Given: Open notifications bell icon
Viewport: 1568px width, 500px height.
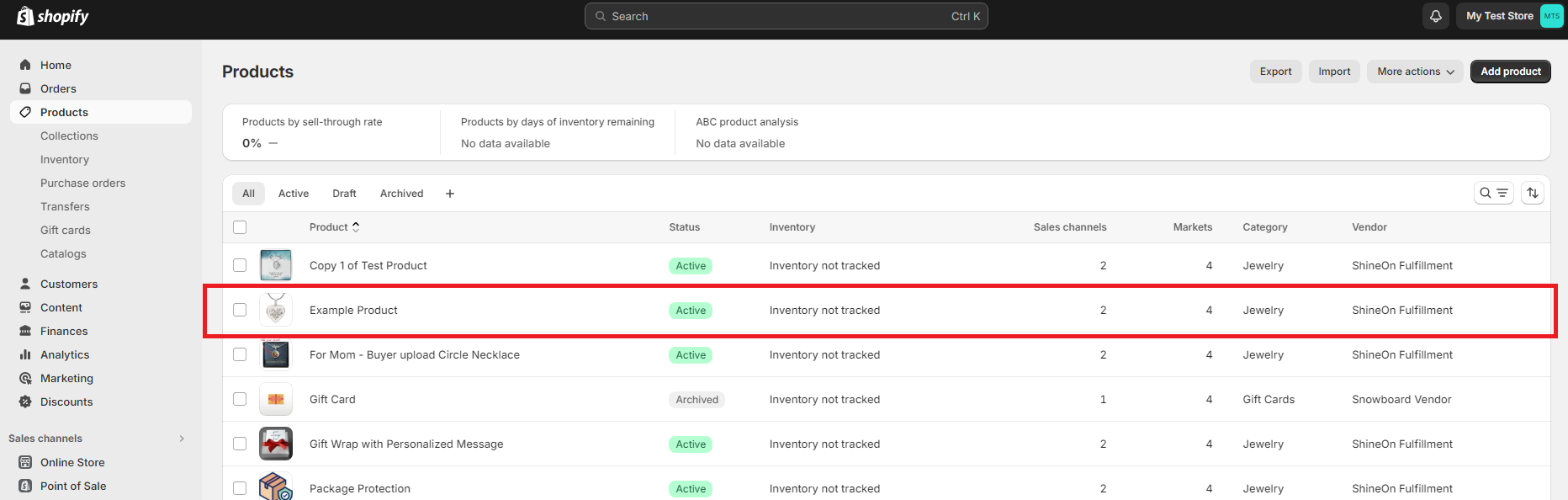Looking at the screenshot, I should (1436, 16).
